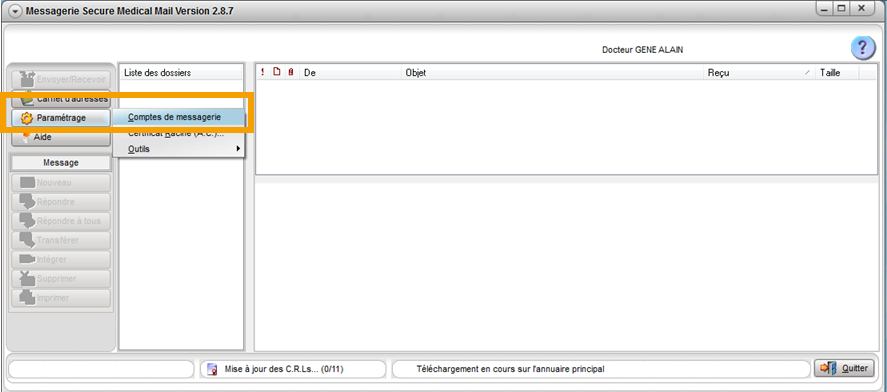
Task: Sort by the attachment column icon
Action: [291, 72]
